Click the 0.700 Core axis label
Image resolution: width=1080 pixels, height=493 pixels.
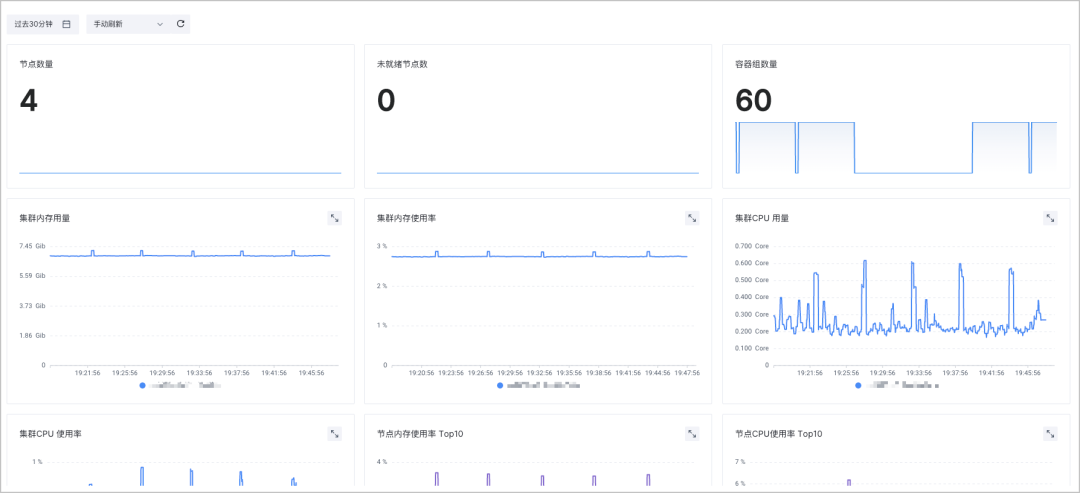(752, 246)
